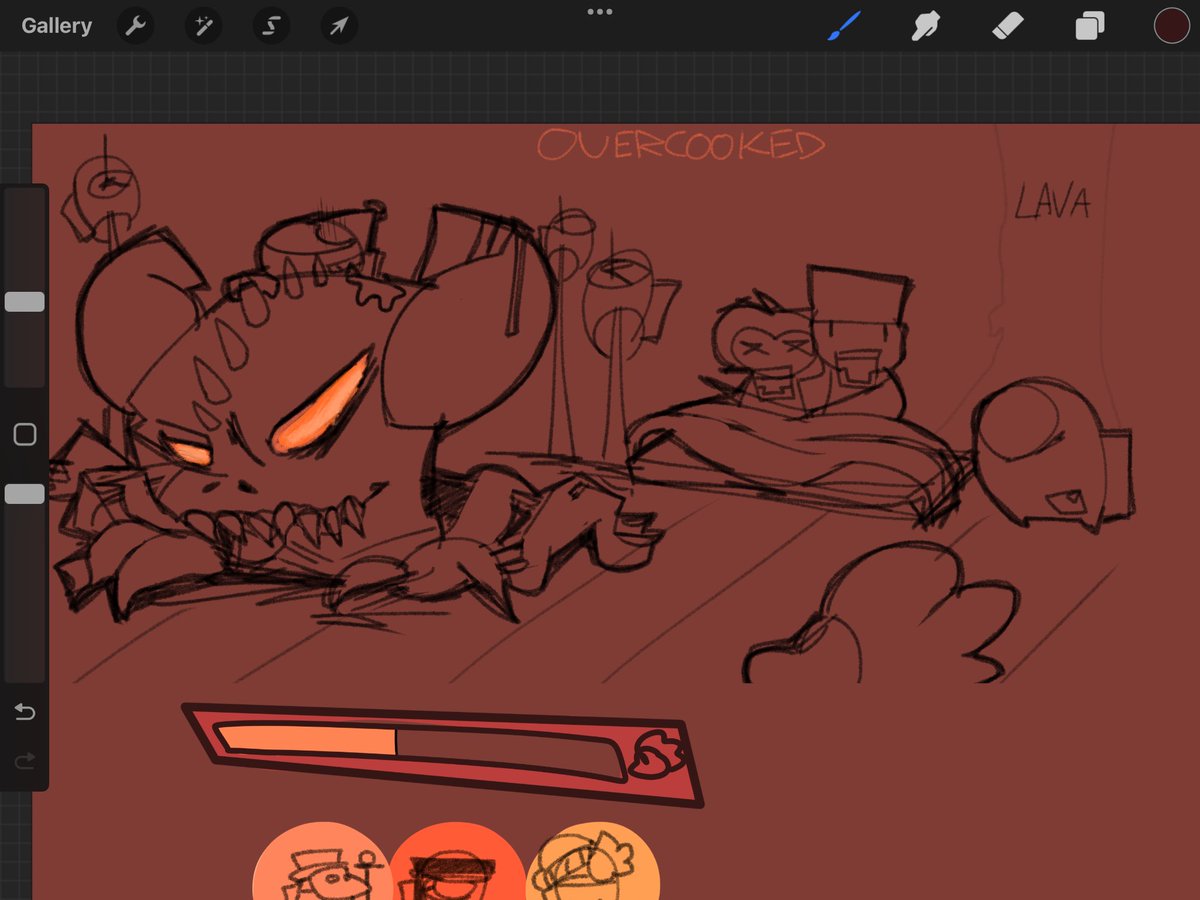Click the brush opacity slider handle
The image size is (1200, 900).
pyautogui.click(x=24, y=494)
